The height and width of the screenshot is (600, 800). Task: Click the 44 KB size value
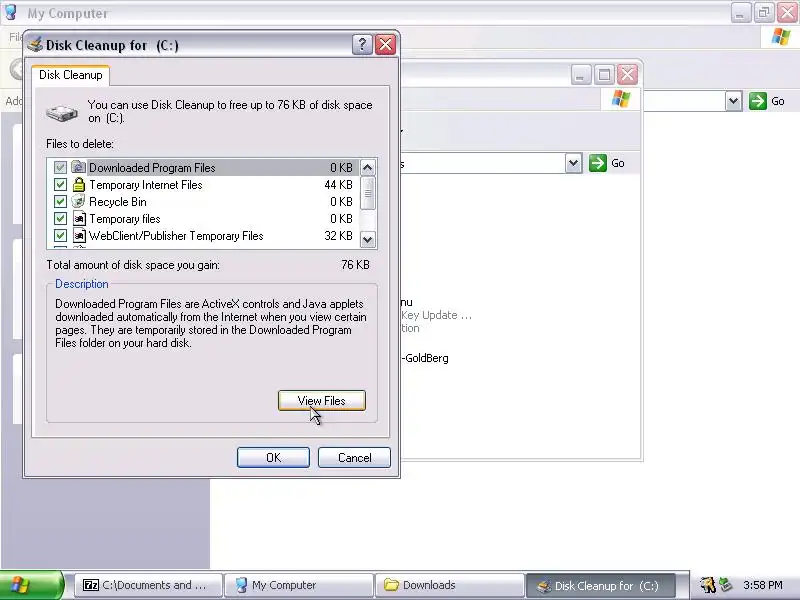click(x=338, y=185)
